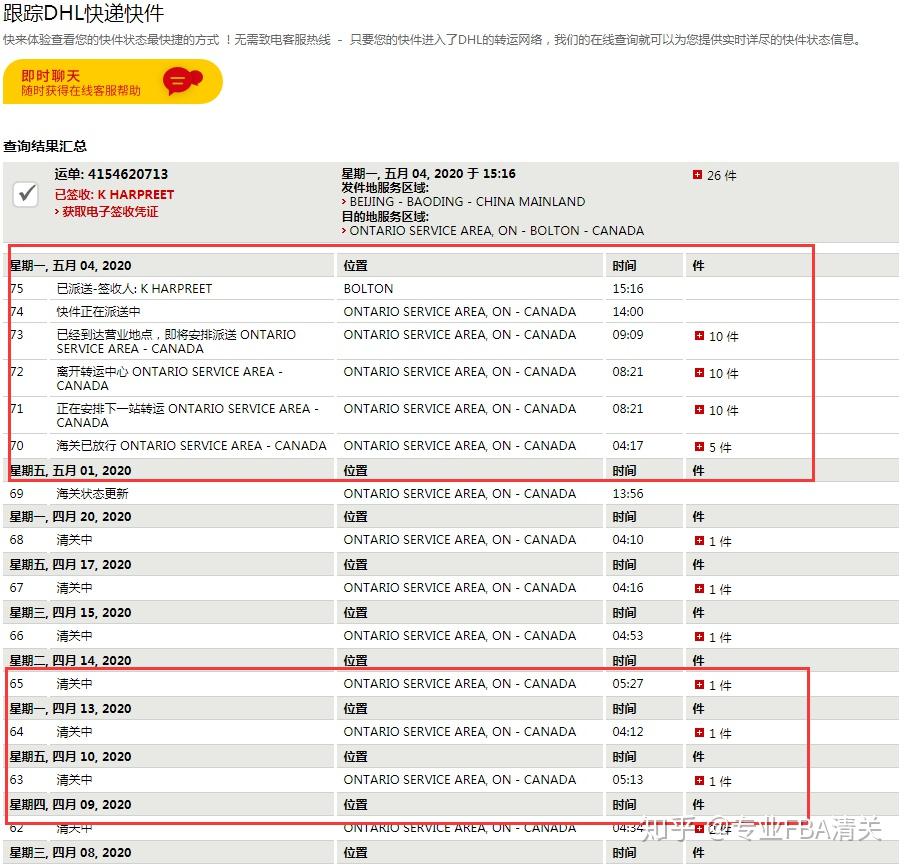This screenshot has height=866, width=905.
Task: Click signed status 已签收: K HARPREET
Action: (114, 195)
